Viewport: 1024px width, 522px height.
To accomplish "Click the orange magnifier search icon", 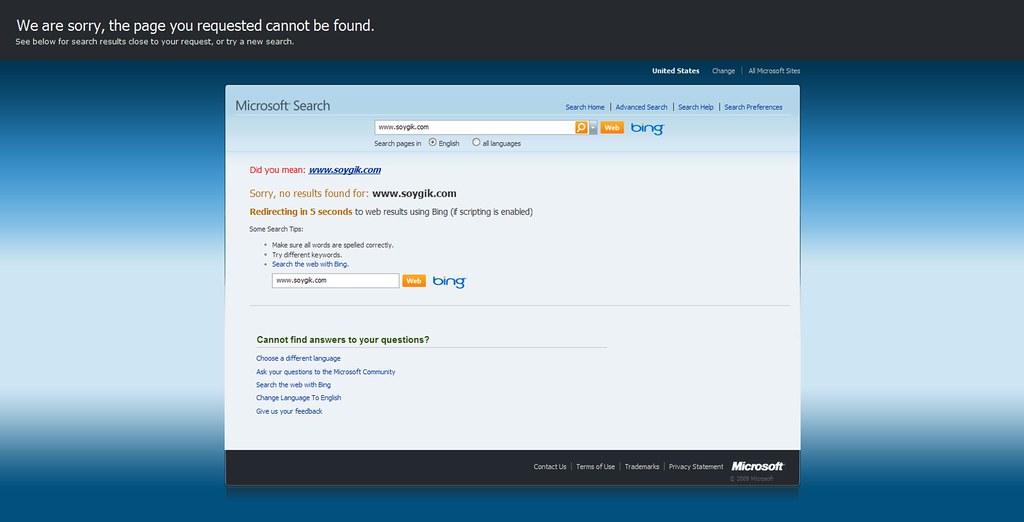I will [581, 127].
